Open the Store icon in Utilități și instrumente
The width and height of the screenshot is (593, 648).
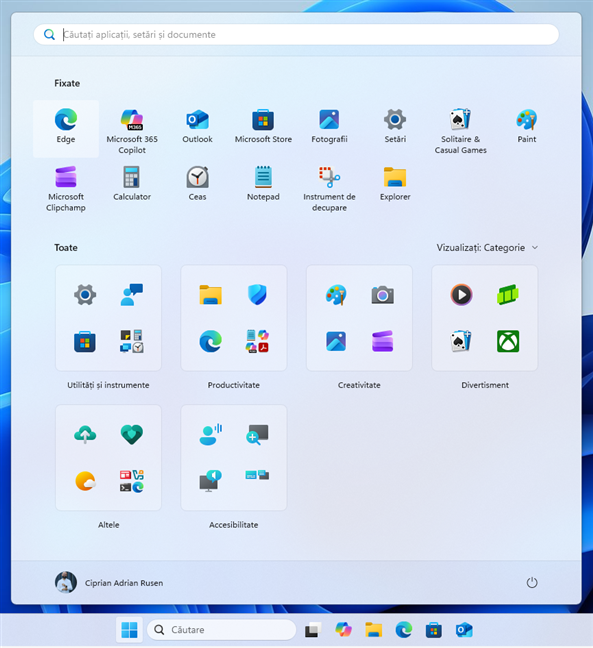[85, 341]
